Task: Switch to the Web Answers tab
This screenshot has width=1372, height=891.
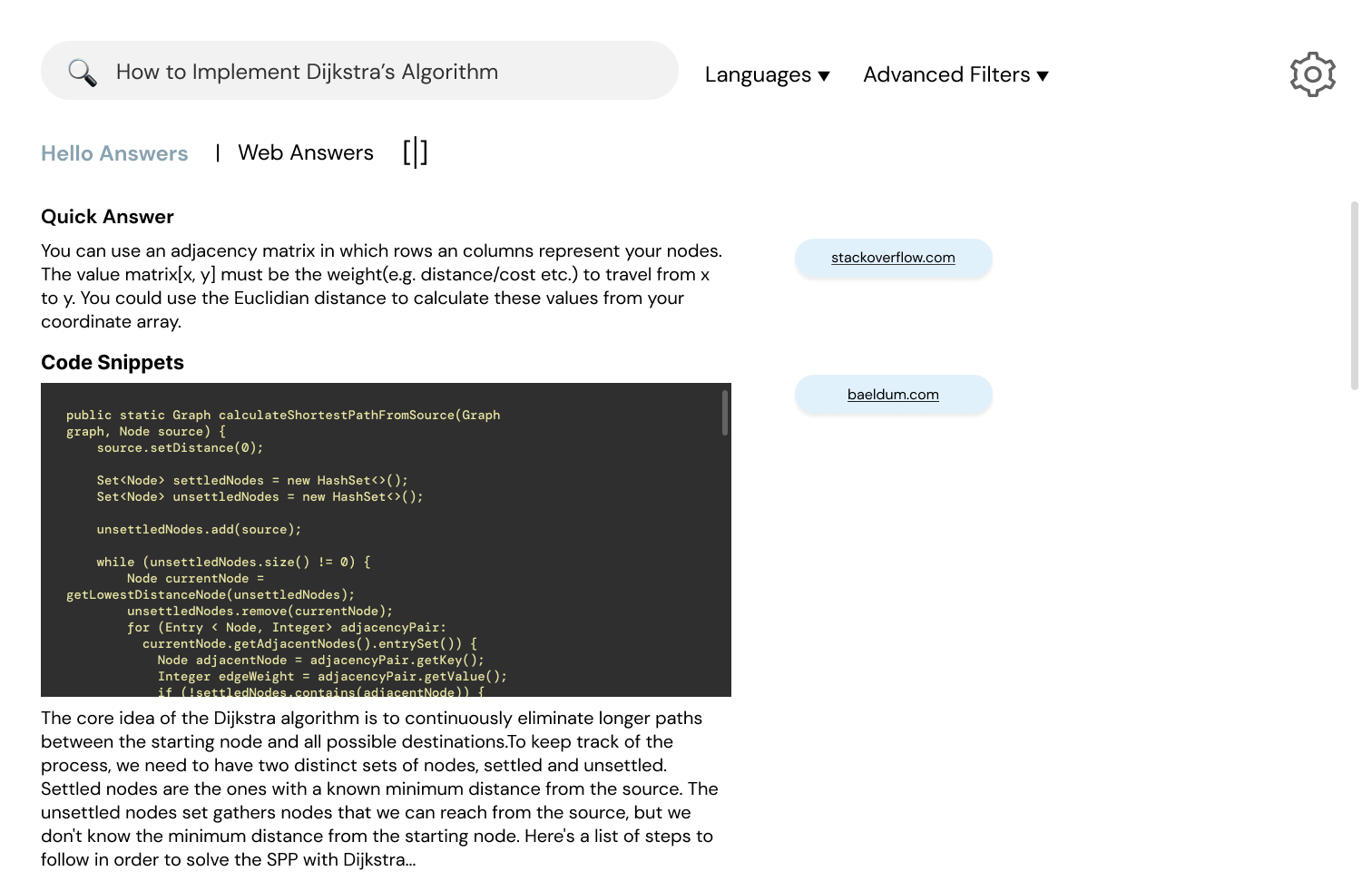Action: (x=306, y=152)
